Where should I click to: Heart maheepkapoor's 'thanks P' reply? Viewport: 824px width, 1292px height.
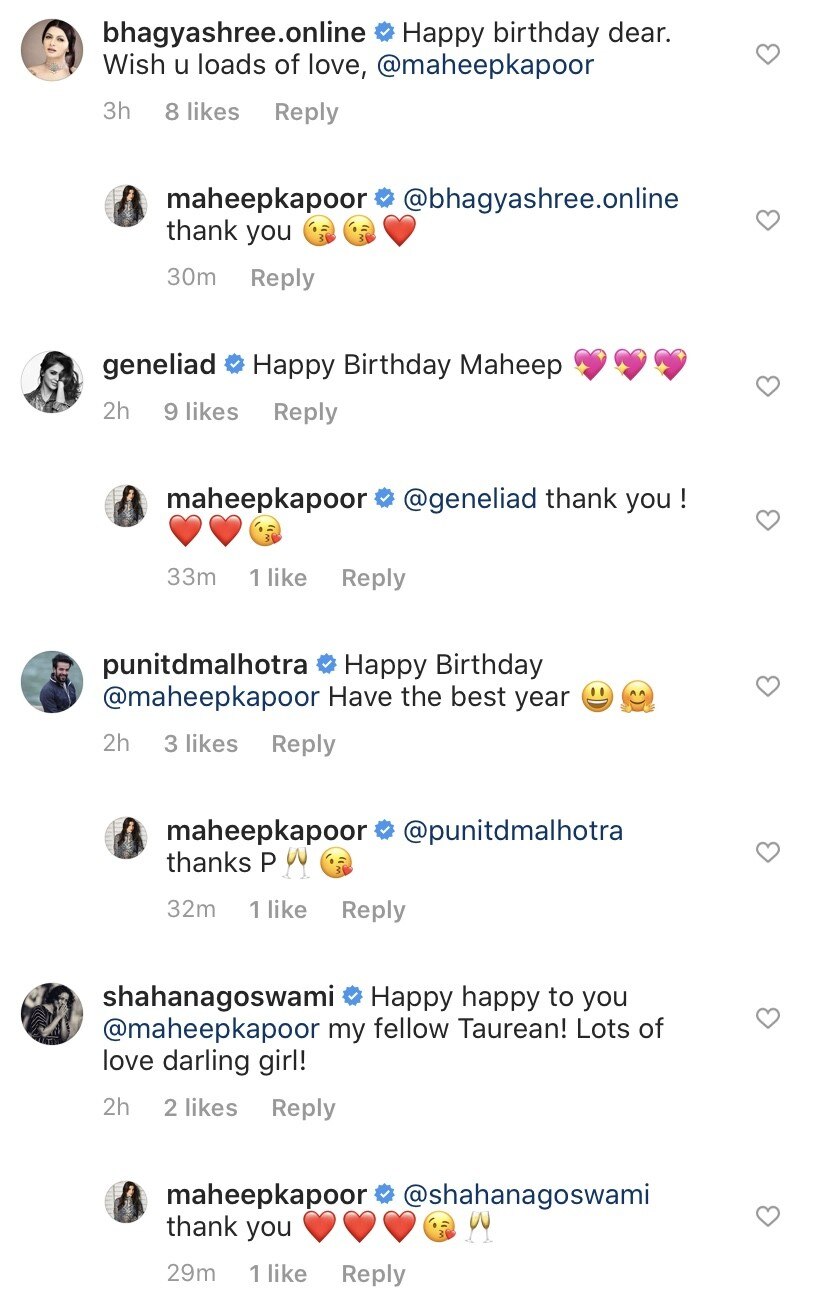767,852
